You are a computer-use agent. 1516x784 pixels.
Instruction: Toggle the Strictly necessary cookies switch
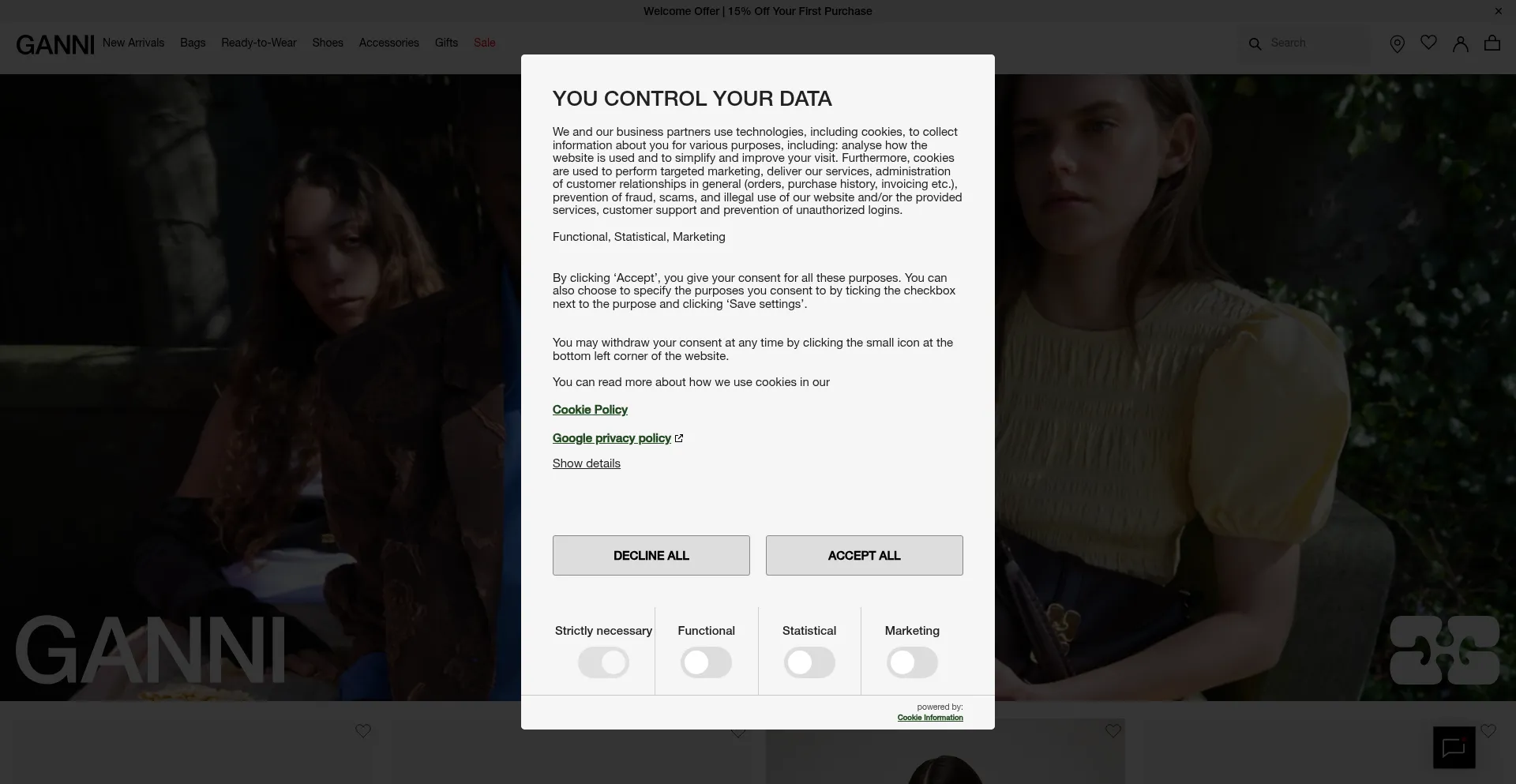(603, 662)
